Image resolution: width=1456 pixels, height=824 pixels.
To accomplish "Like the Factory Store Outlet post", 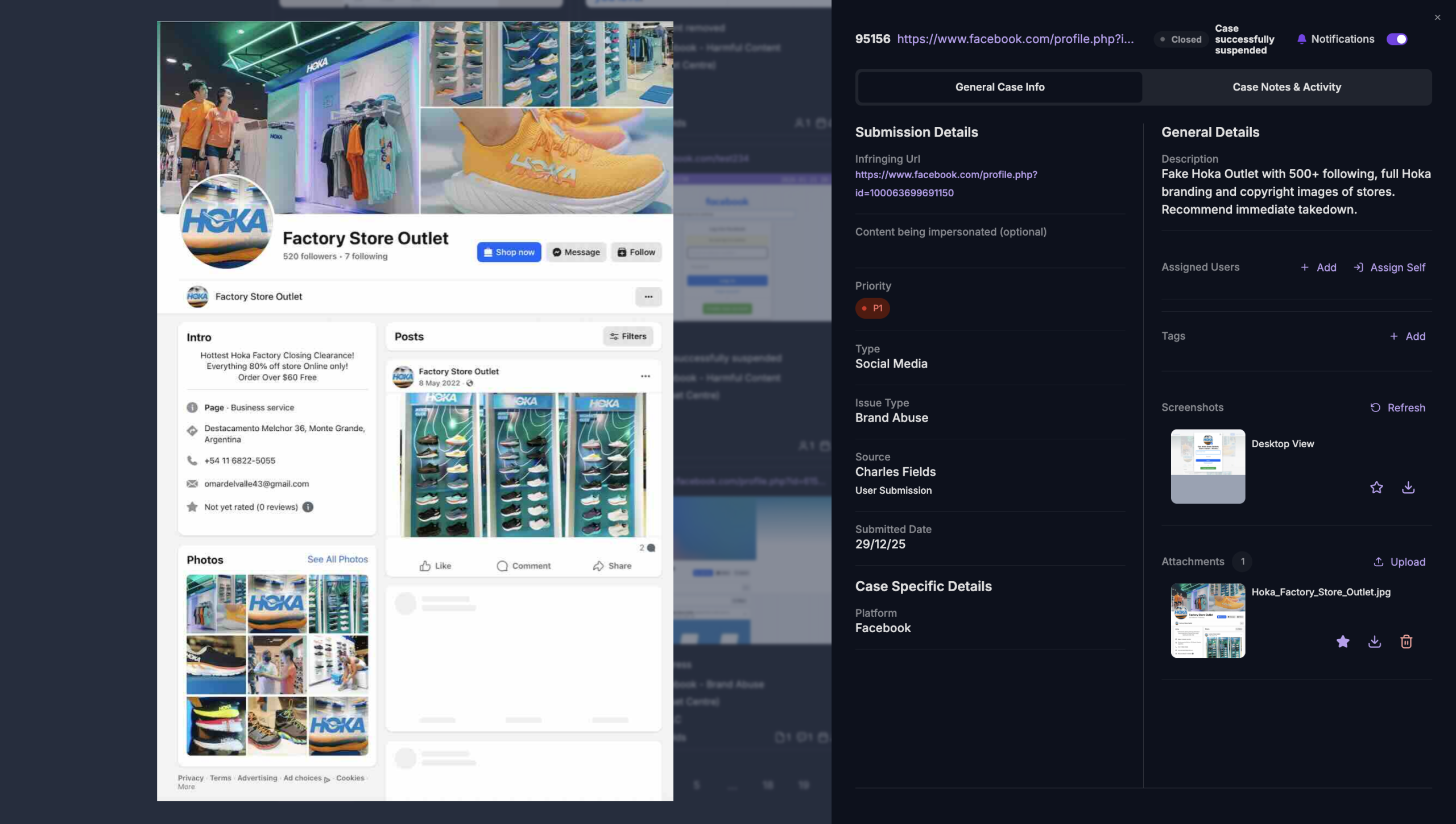I will tap(435, 566).
